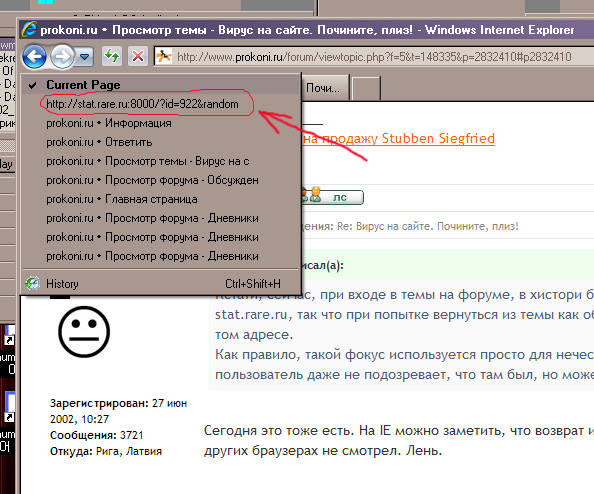Click the History clock icon
This screenshot has height=494, width=594.
click(33, 283)
